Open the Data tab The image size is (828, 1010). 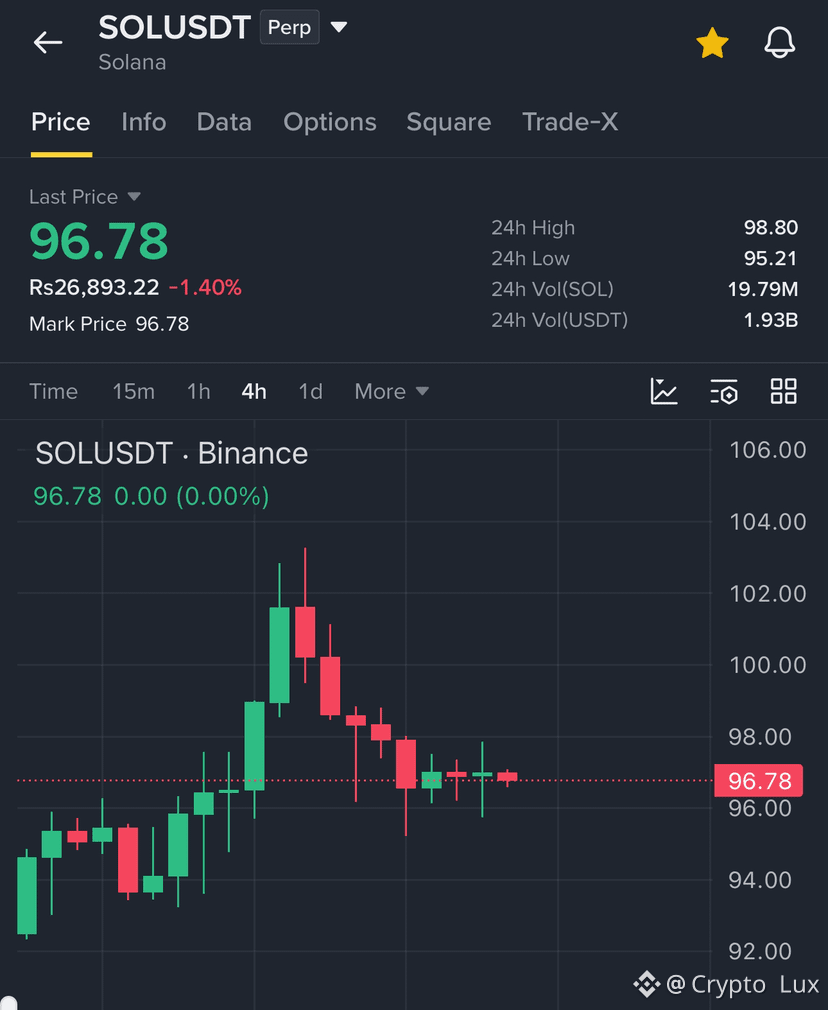[x=224, y=122]
